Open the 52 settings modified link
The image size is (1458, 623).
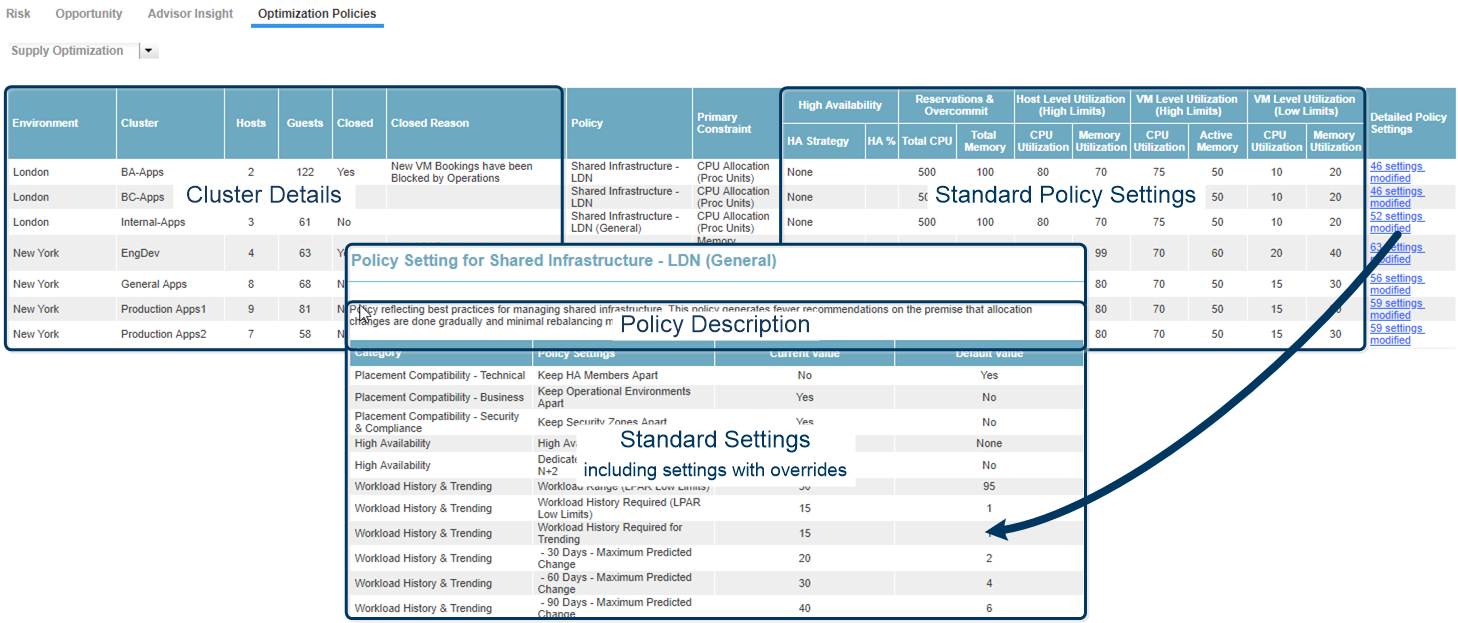(1397, 222)
